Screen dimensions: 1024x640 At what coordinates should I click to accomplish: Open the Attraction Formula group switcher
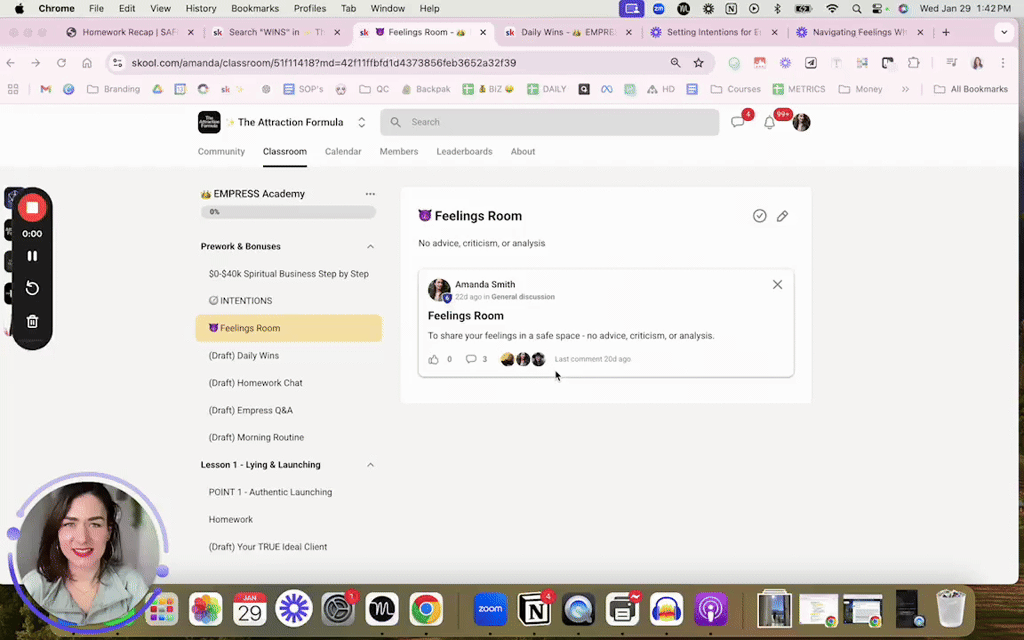coord(361,122)
